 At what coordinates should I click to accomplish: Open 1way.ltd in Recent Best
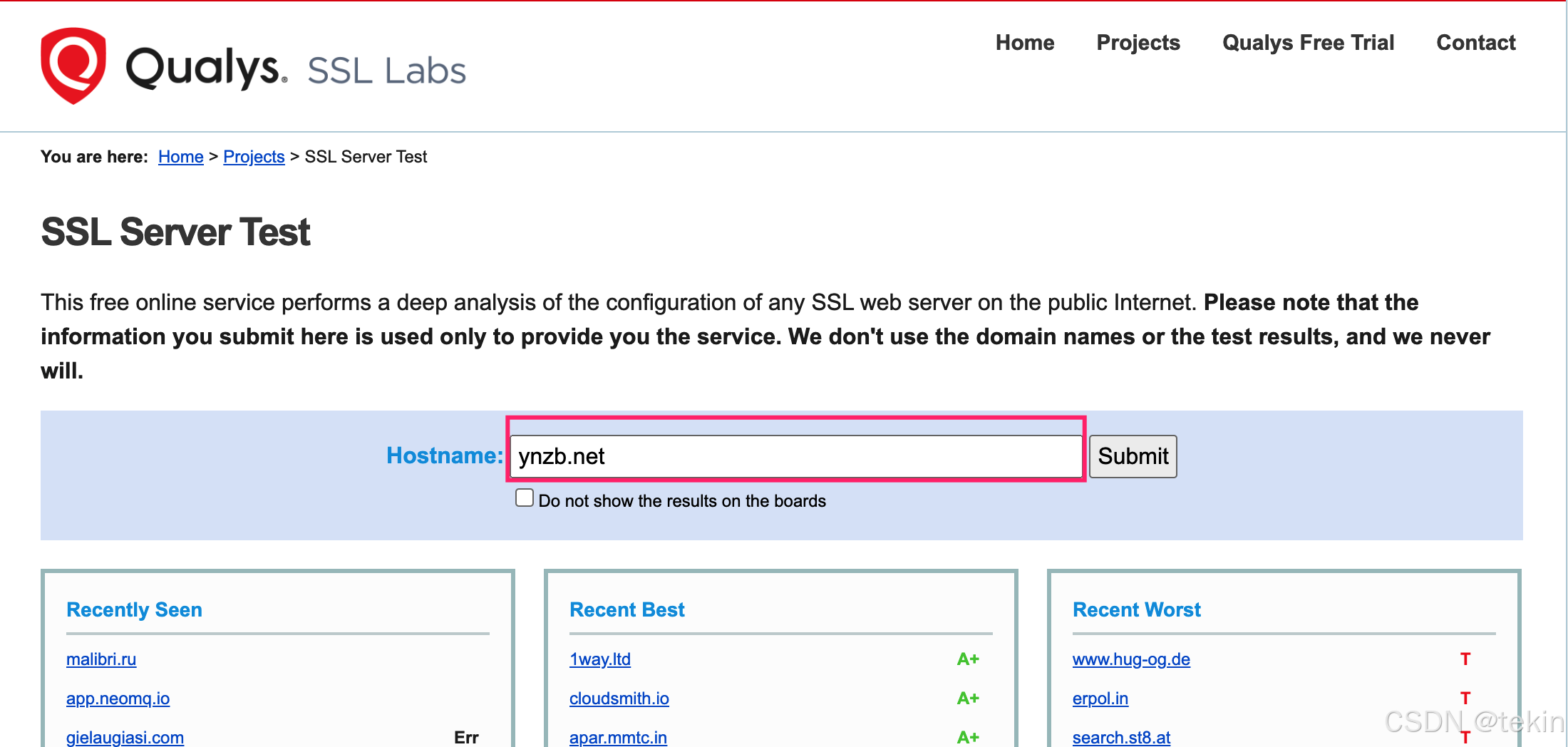[600, 659]
